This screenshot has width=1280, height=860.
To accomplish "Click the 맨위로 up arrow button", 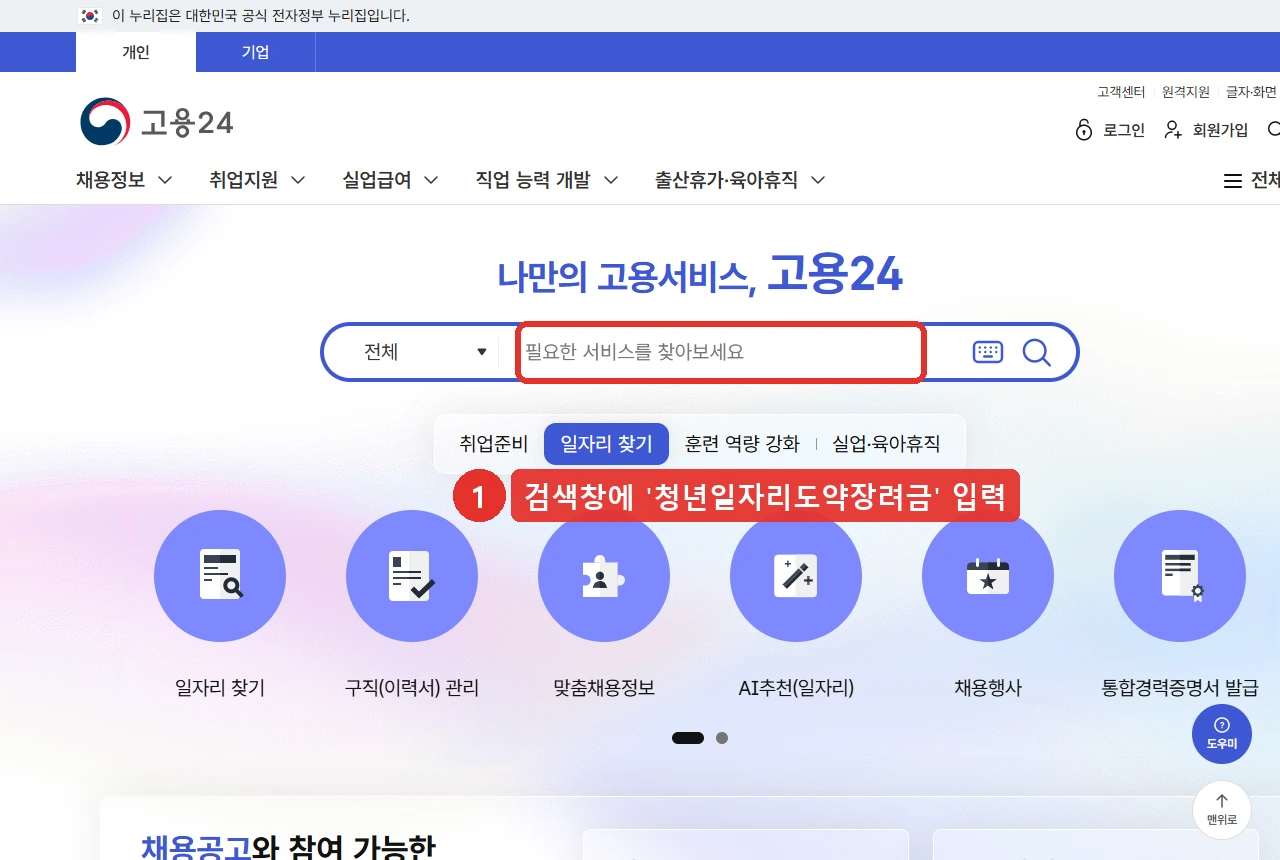I will tap(1222, 810).
